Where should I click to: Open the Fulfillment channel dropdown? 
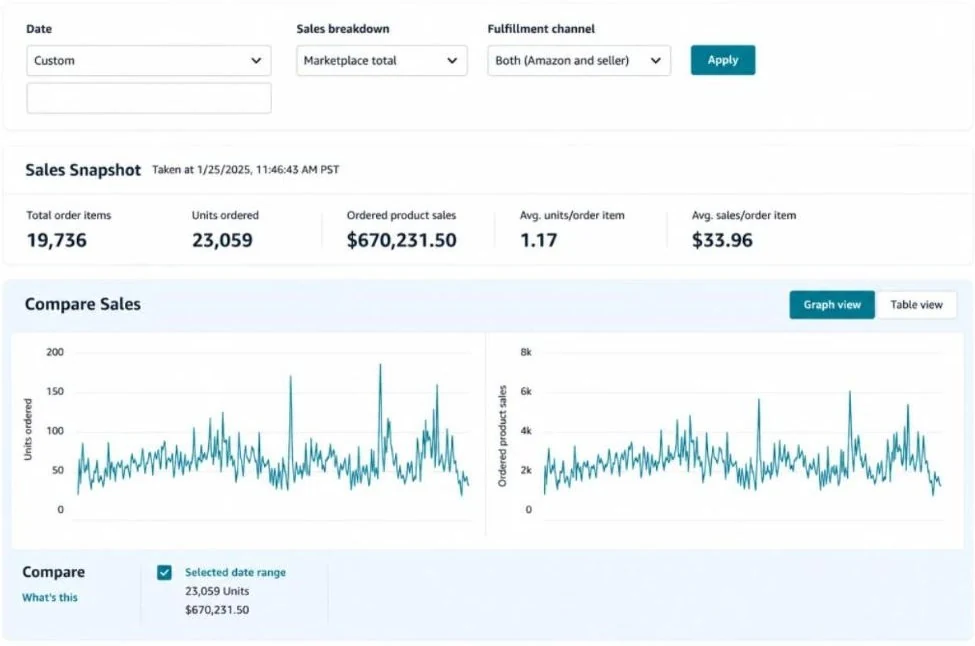(x=579, y=60)
